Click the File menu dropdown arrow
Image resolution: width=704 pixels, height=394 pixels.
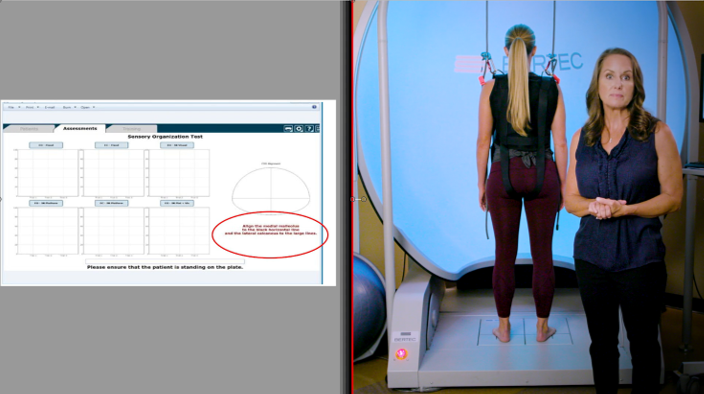(19, 107)
